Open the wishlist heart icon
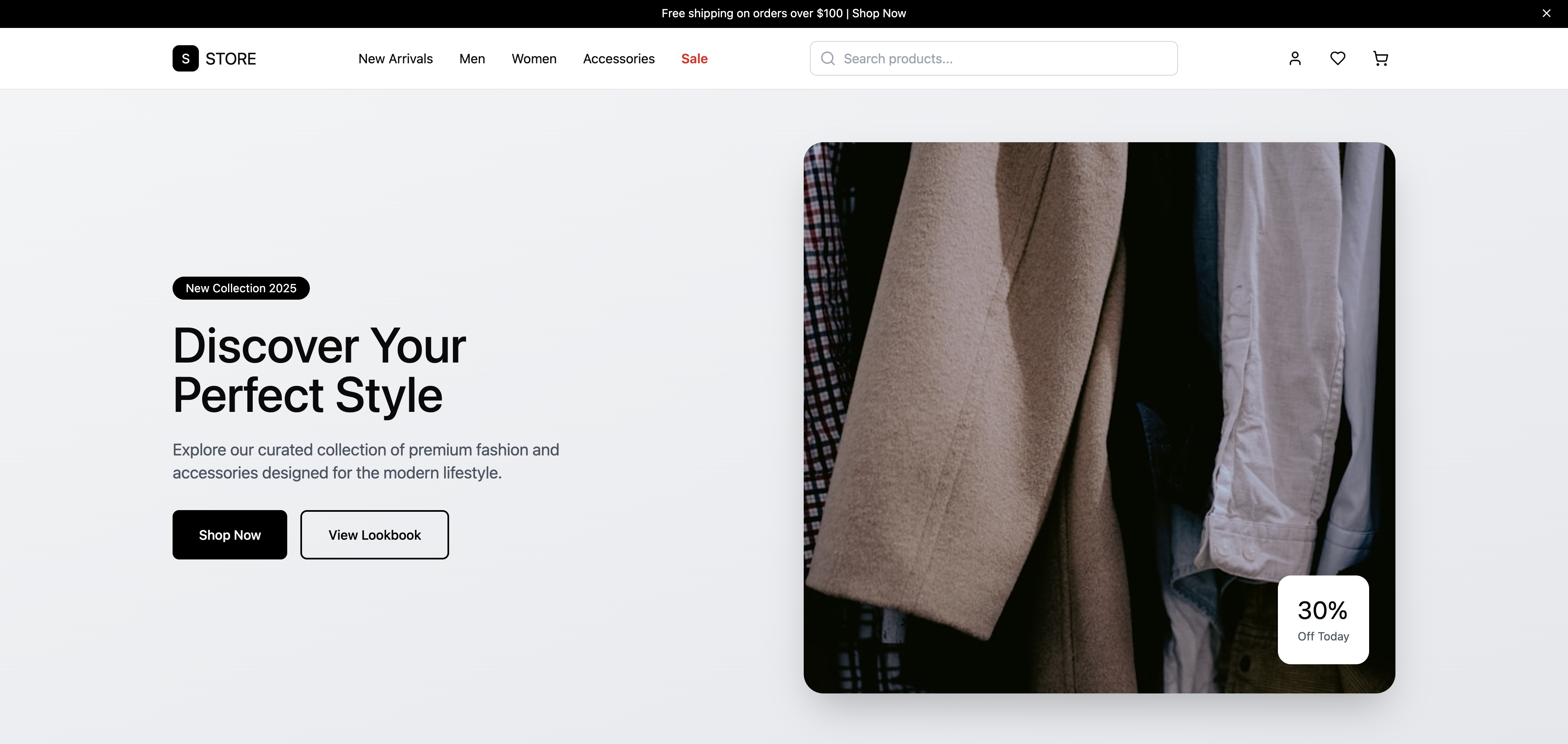The width and height of the screenshot is (1568, 744). 1337,58
